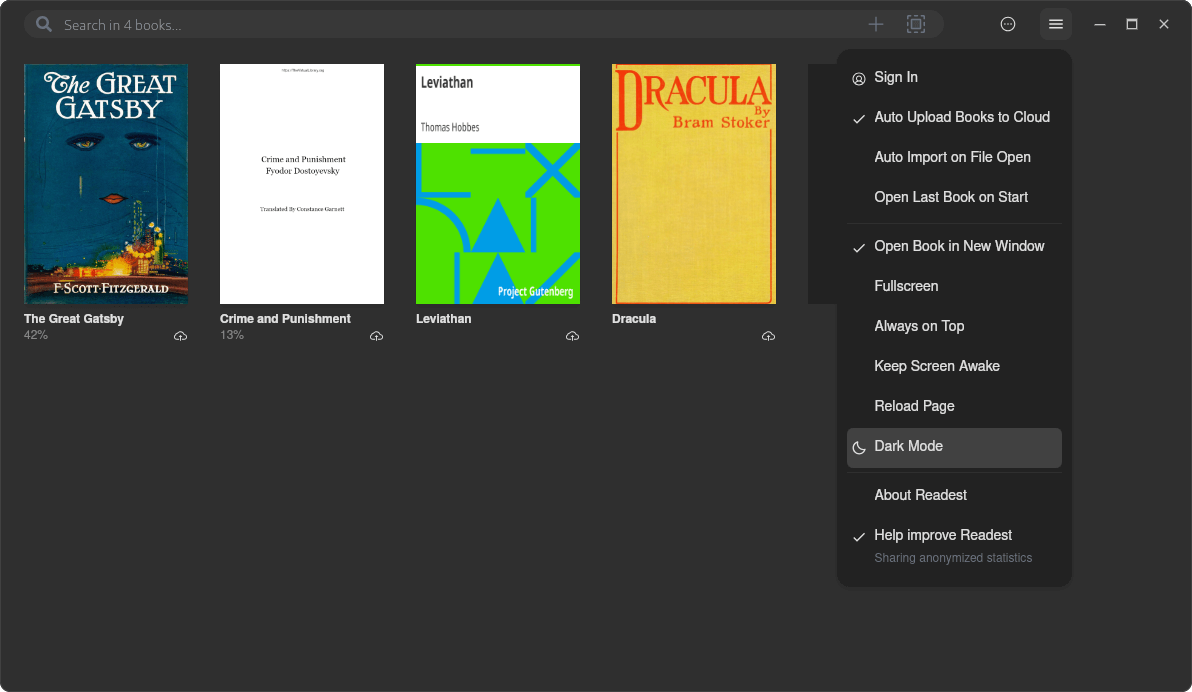The image size is (1192, 692).
Task: Click Reload Page
Action: (914, 406)
